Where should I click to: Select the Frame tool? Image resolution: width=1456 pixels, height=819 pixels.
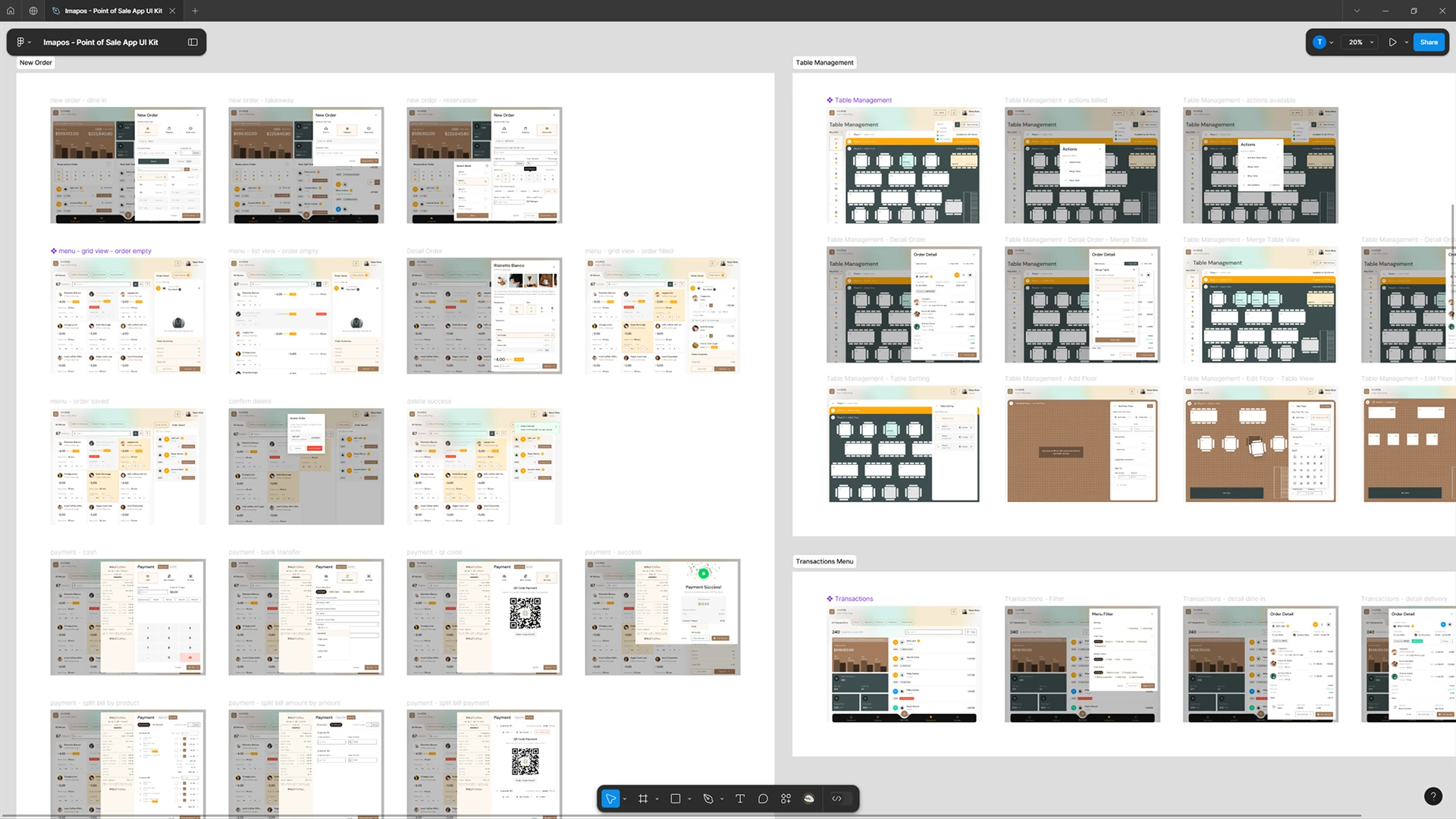[644, 798]
